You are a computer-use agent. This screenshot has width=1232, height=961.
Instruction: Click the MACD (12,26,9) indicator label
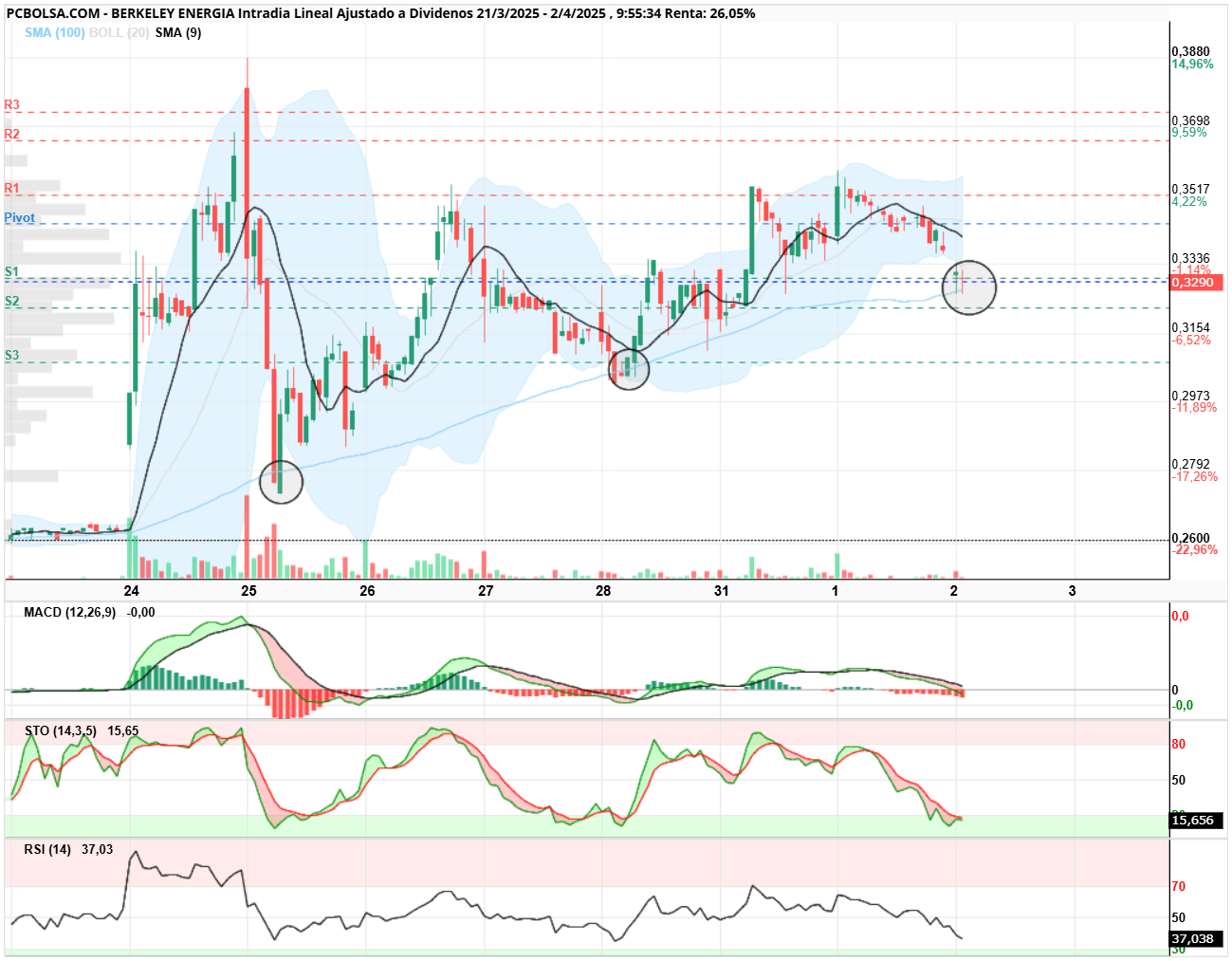70,612
